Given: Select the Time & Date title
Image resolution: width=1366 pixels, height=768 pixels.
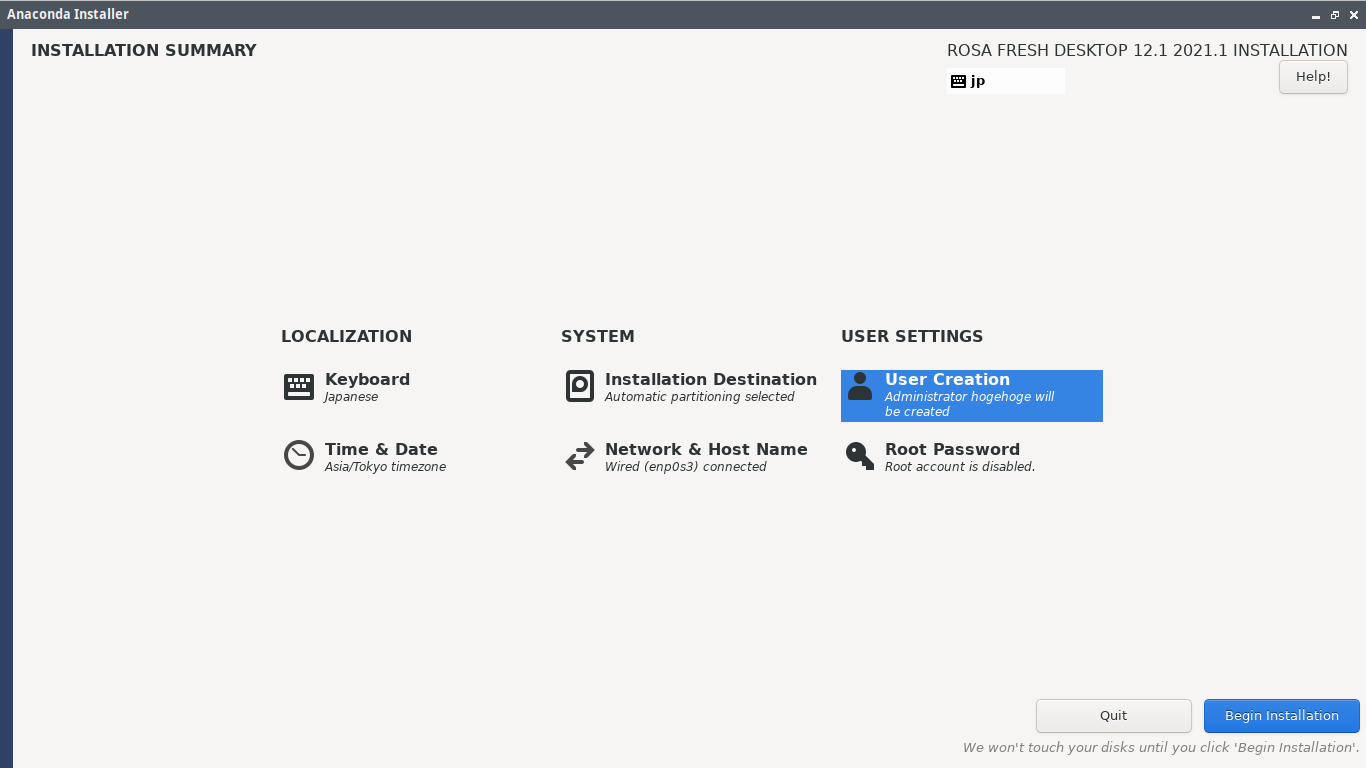Looking at the screenshot, I should click(381, 450).
